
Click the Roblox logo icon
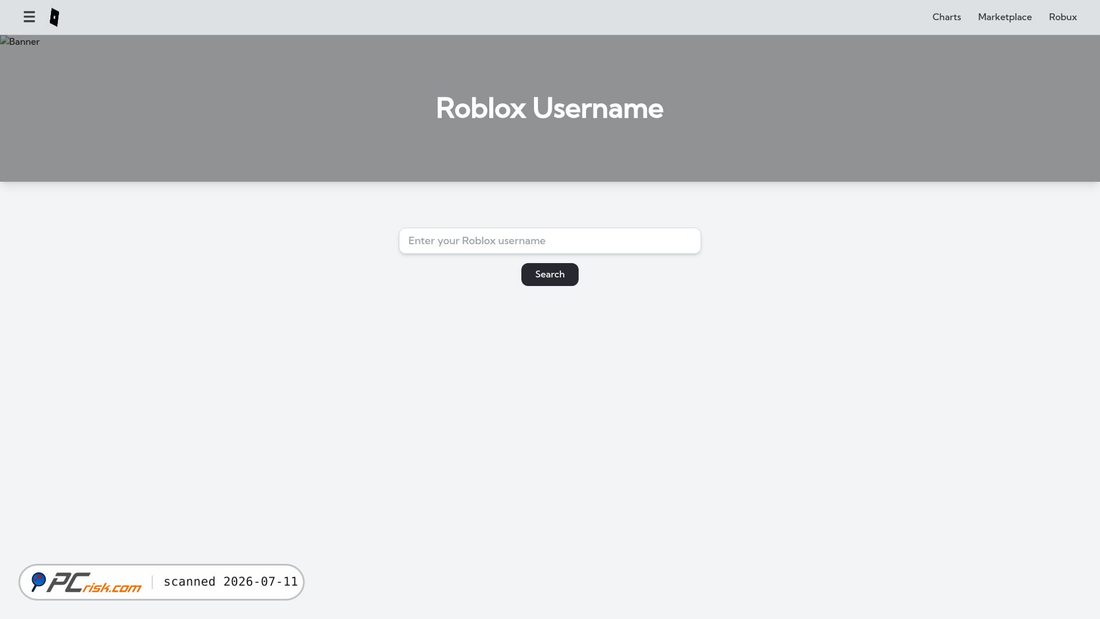tap(54, 17)
